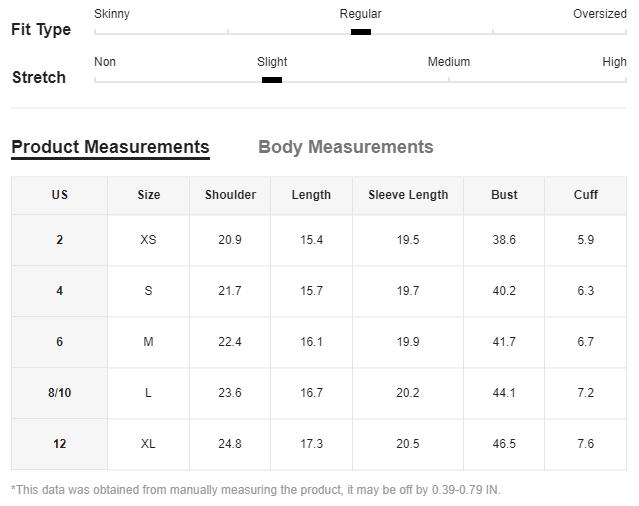This screenshot has width=639, height=506.
Task: Click the Sleeve Length column header
Action: point(408,195)
